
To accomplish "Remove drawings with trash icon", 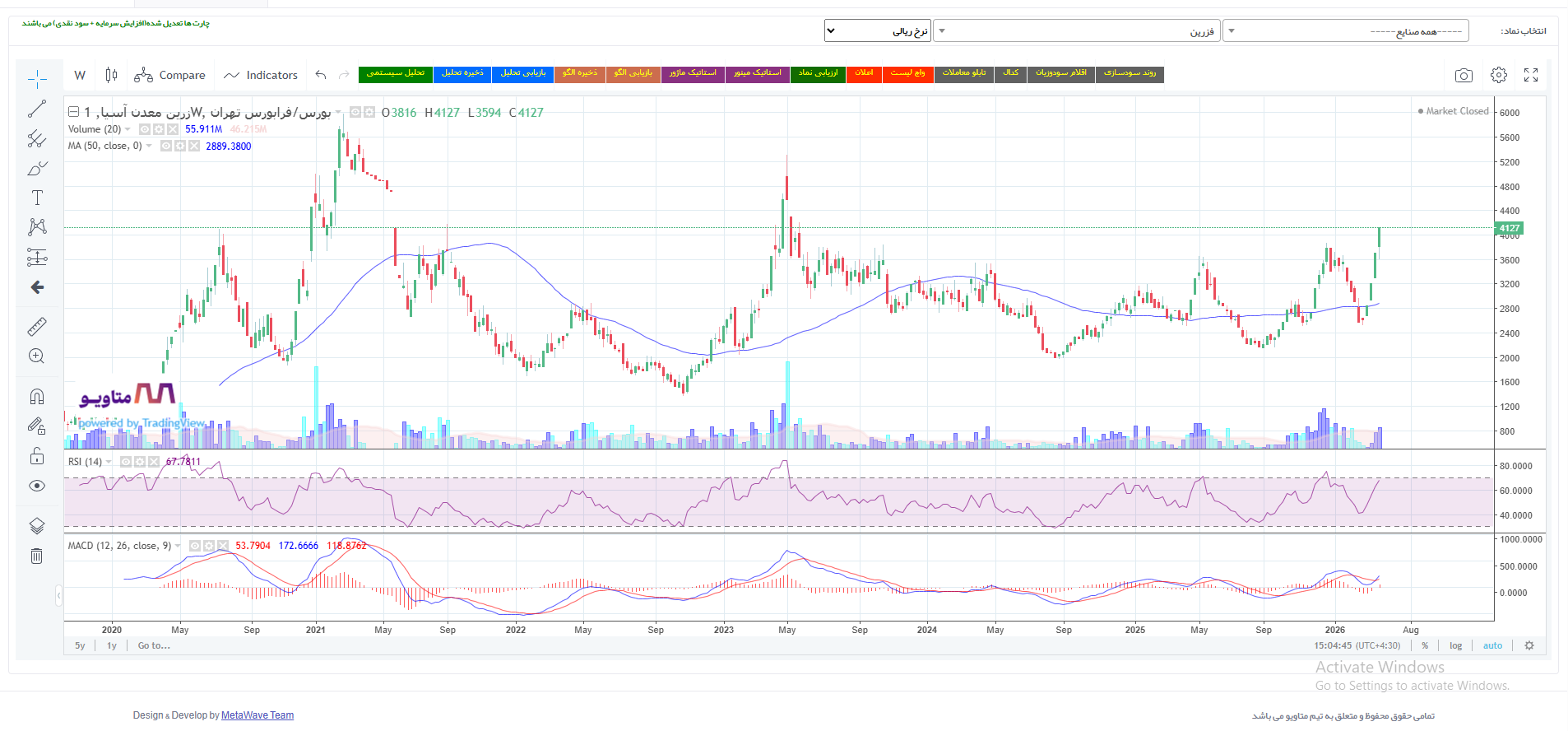I will [37, 556].
